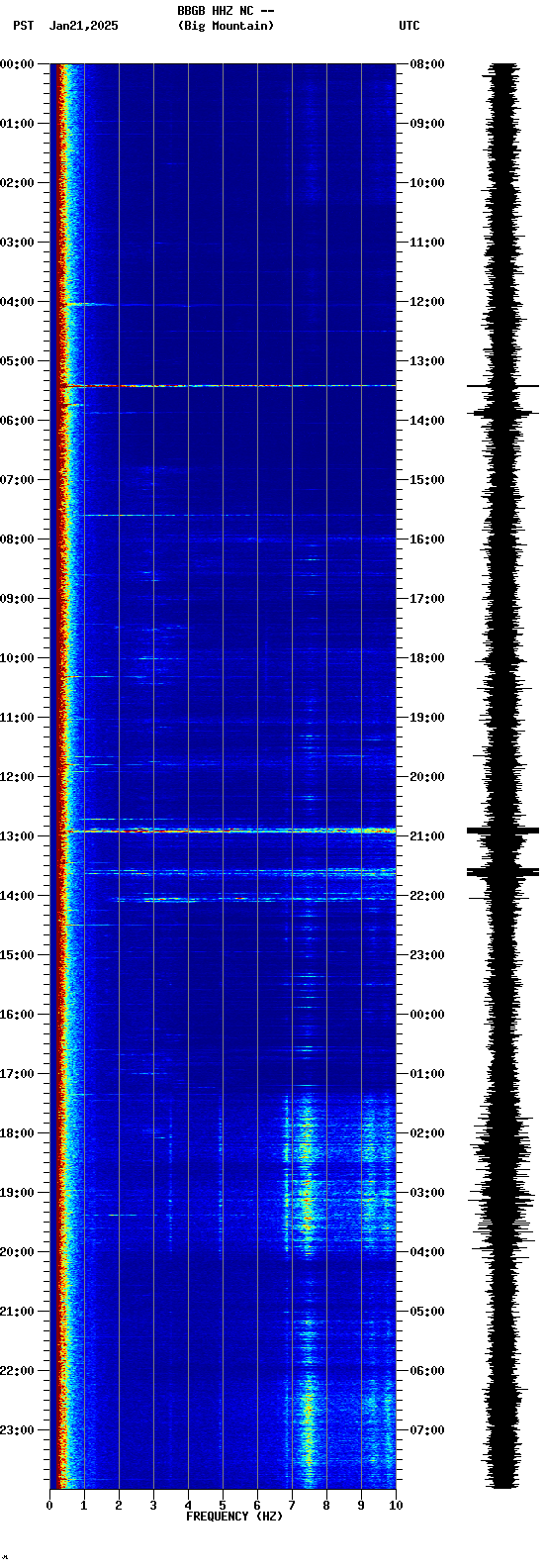The image size is (546, 1568).
Task: Click the 06:00 label on PST axis
Action: tap(17, 421)
